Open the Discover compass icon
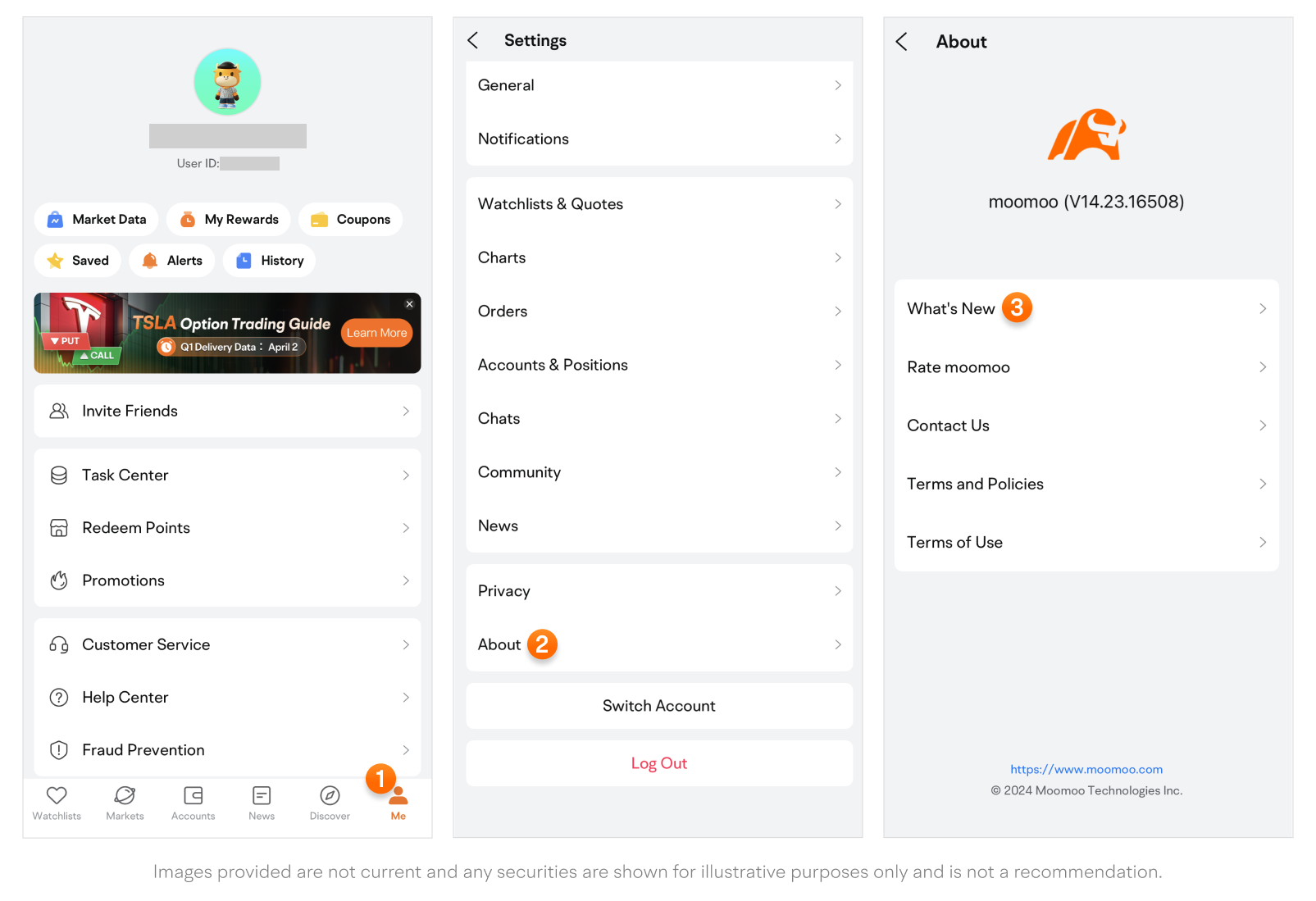1316x901 pixels. tap(330, 795)
